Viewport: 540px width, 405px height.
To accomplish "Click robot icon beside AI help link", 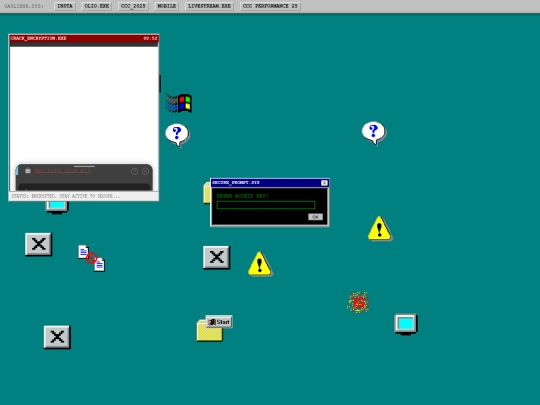I will point(28,170).
